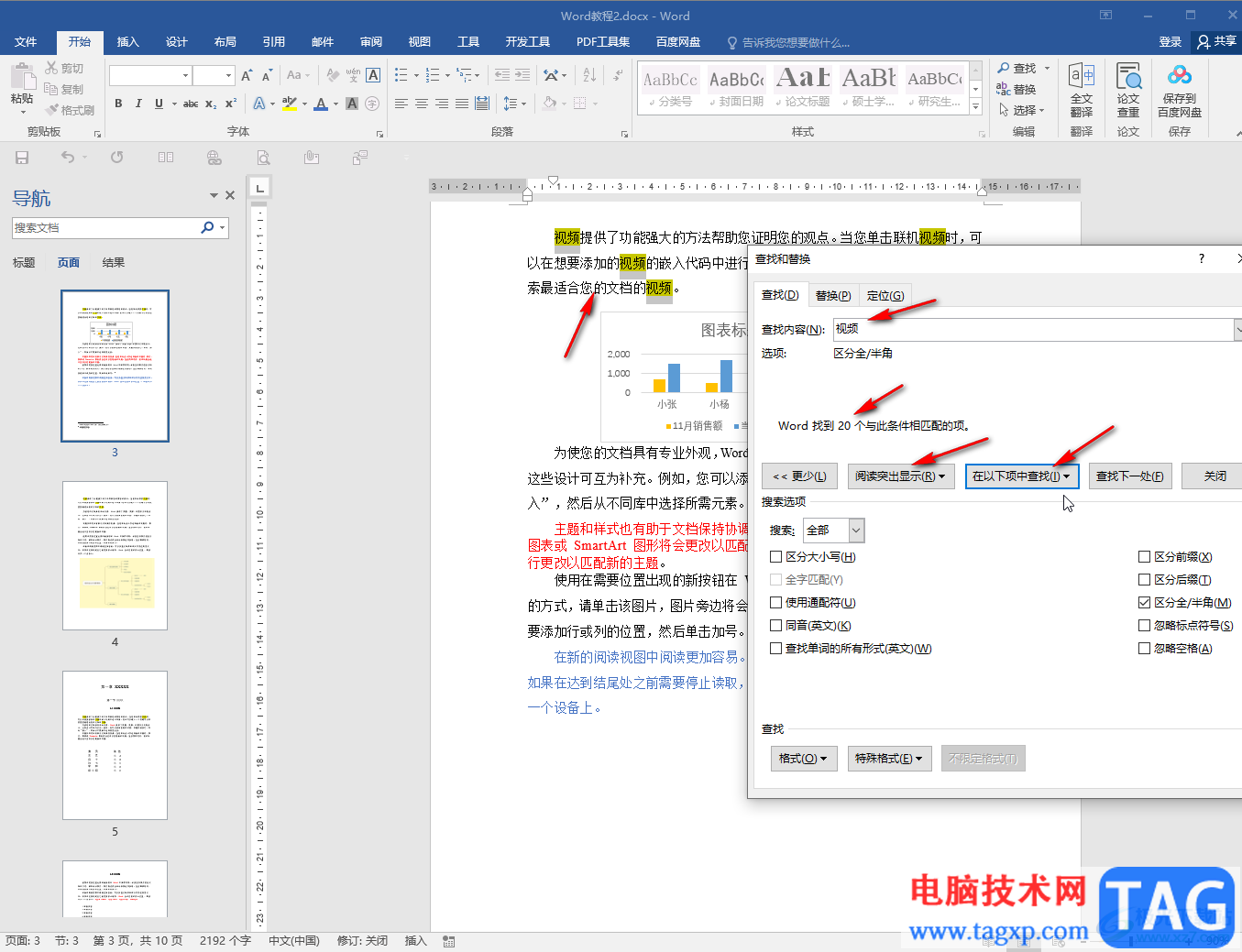Save to Baidu Netdisk icon
This screenshot has height=952, width=1242.
coord(1180,91)
